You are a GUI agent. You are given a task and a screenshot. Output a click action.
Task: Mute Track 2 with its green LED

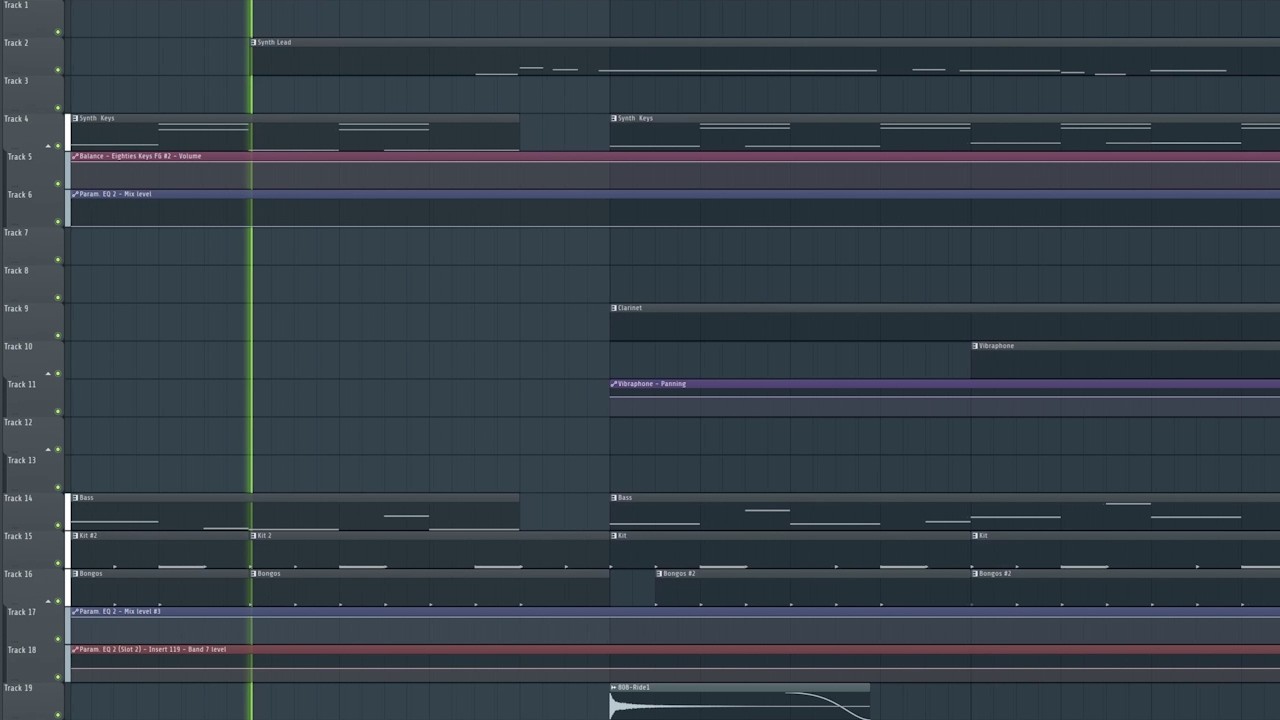tap(58, 70)
